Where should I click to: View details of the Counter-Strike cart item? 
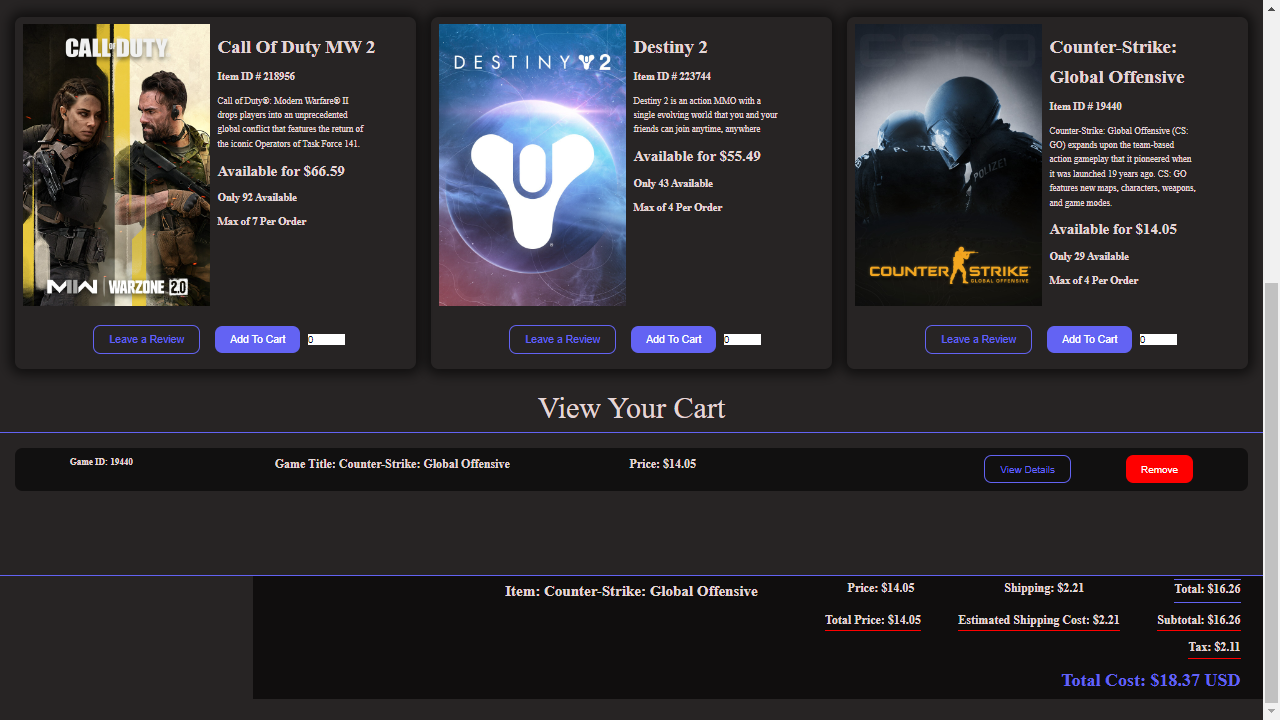[1027, 469]
